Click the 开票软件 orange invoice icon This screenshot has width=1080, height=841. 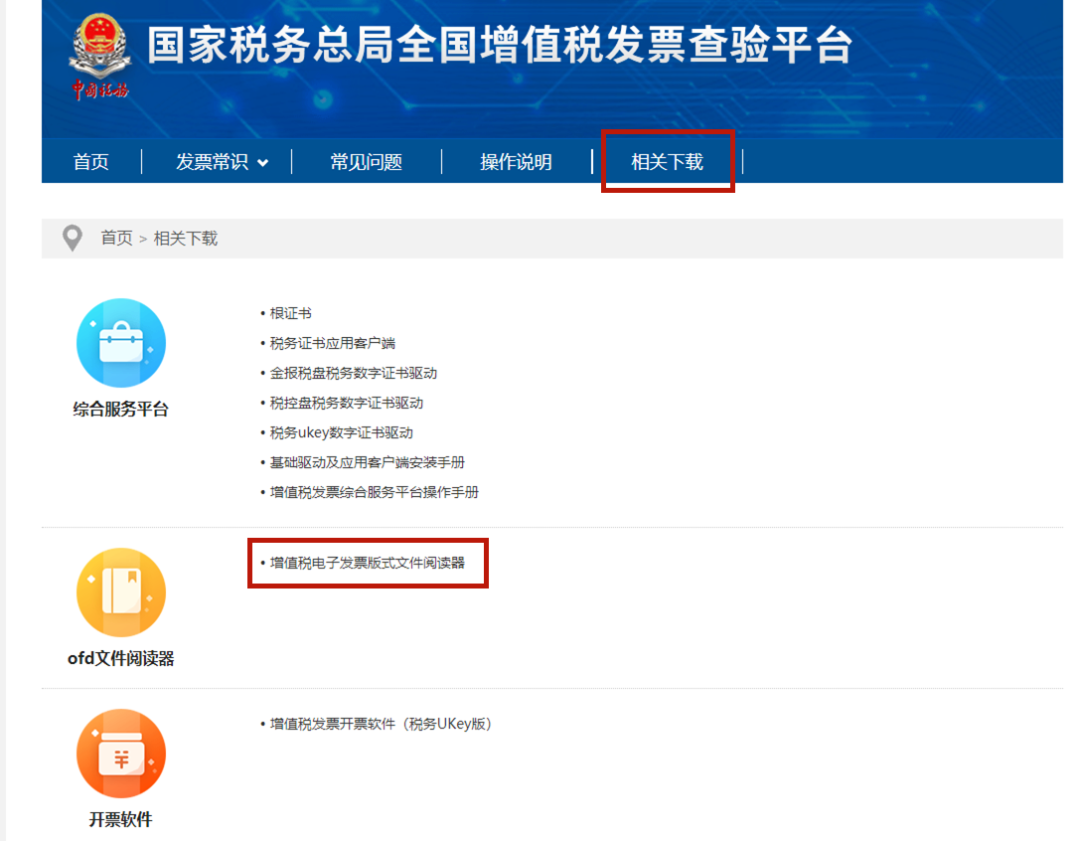click(121, 753)
